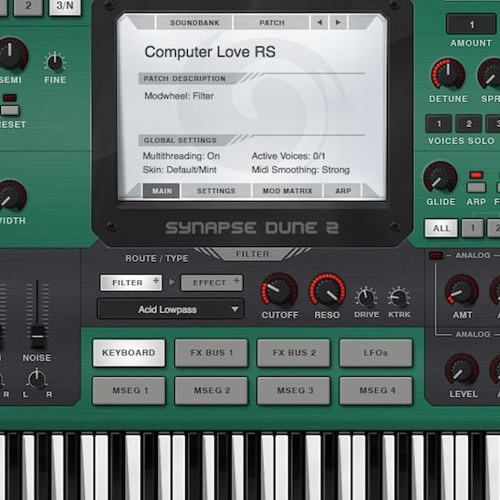
Task: Click the Computer Love RS patch name
Action: pos(210,52)
